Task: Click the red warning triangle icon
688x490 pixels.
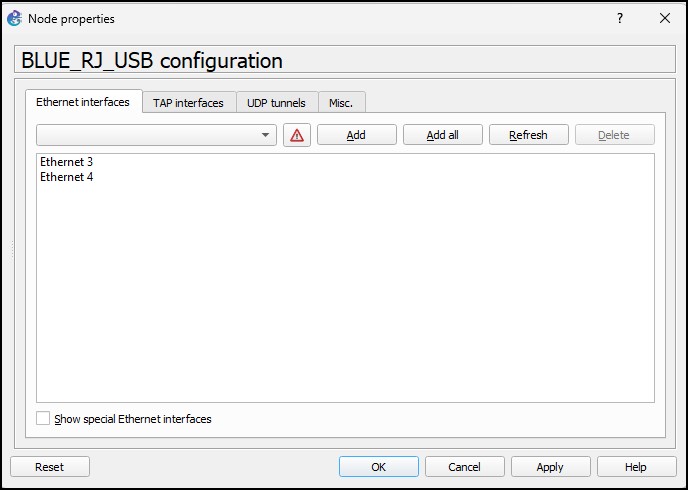Action: click(x=297, y=135)
